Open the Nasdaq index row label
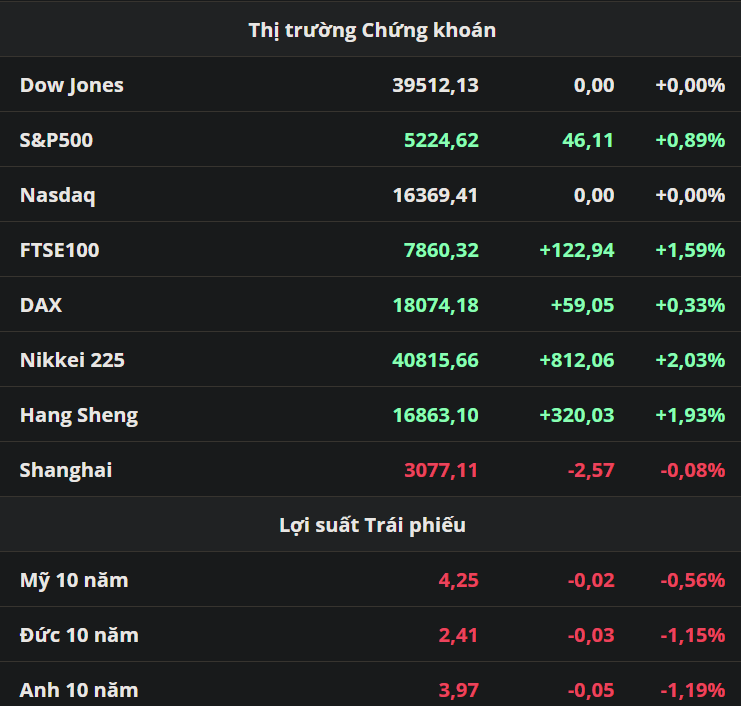Screen dimensions: 741x706 [57, 195]
